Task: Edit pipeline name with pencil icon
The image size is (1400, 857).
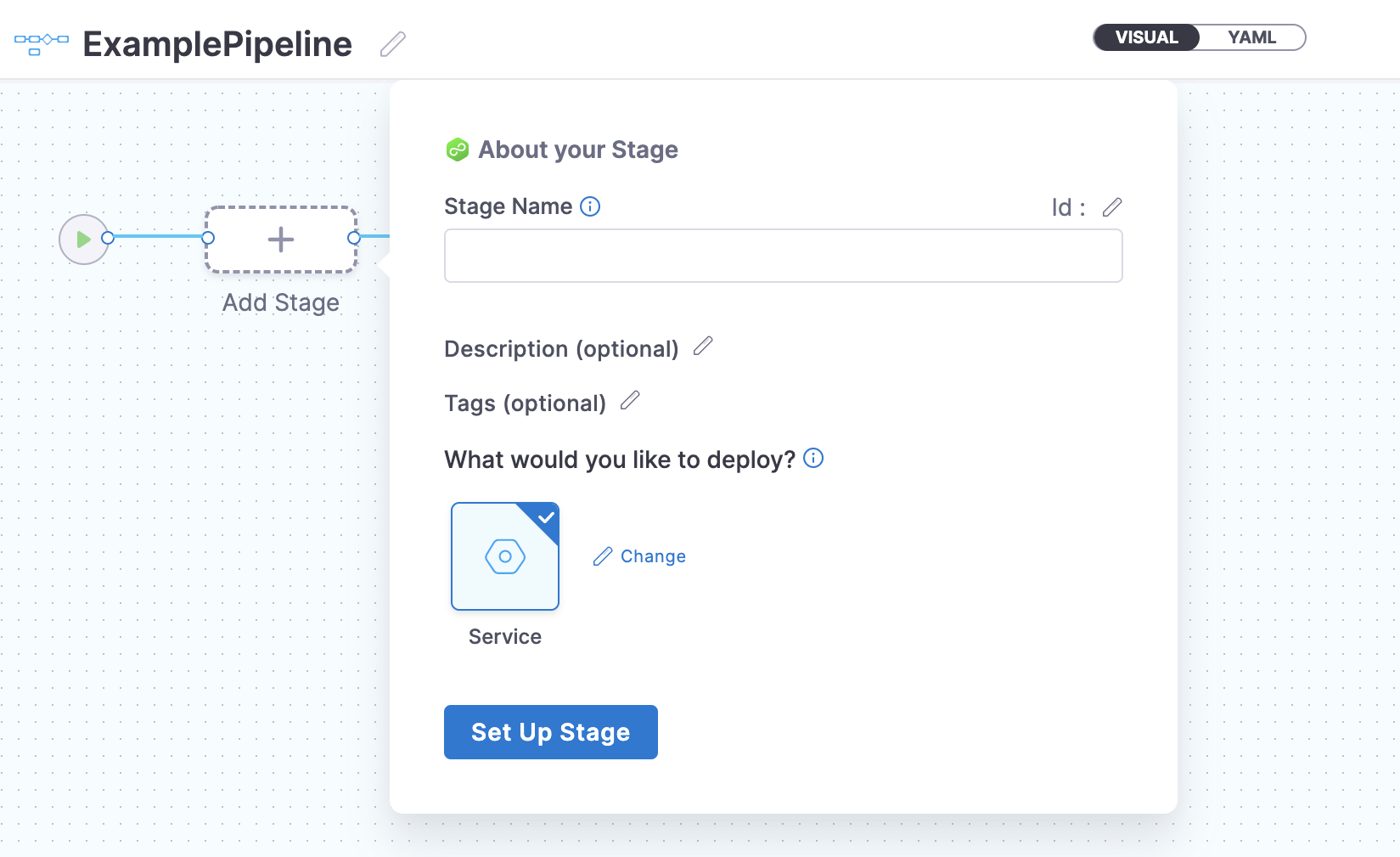Action: (x=392, y=44)
